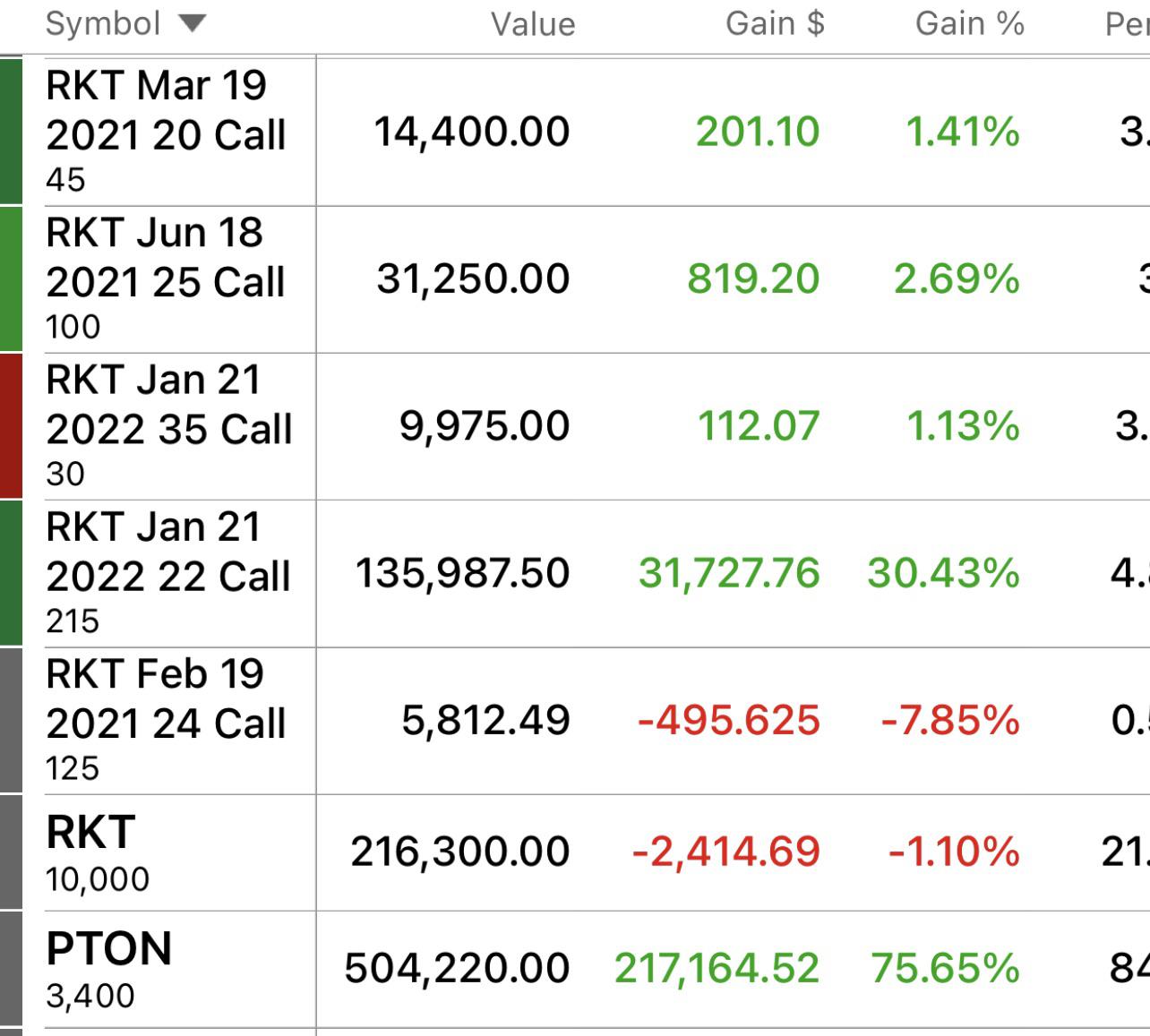Click the 504,220.00 PTON value cell
Image resolution: width=1150 pixels, height=1036 pixels.
457,968
